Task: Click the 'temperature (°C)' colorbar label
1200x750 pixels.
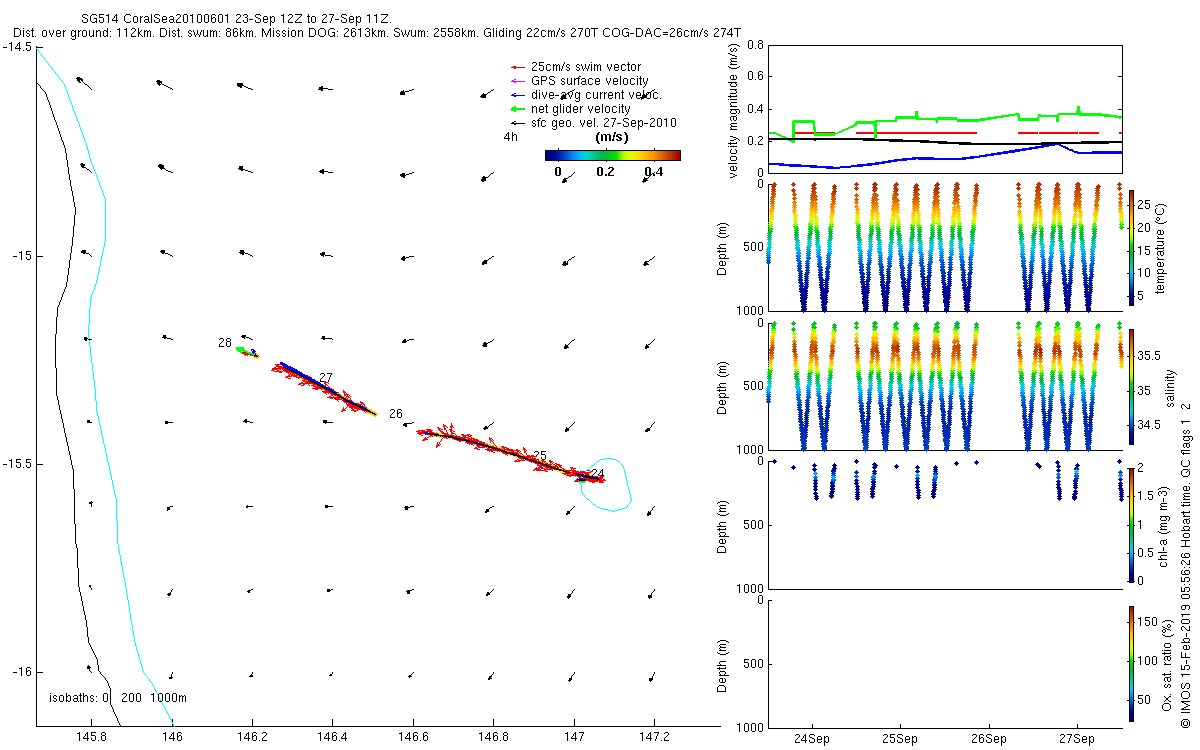Action: (x=1161, y=247)
